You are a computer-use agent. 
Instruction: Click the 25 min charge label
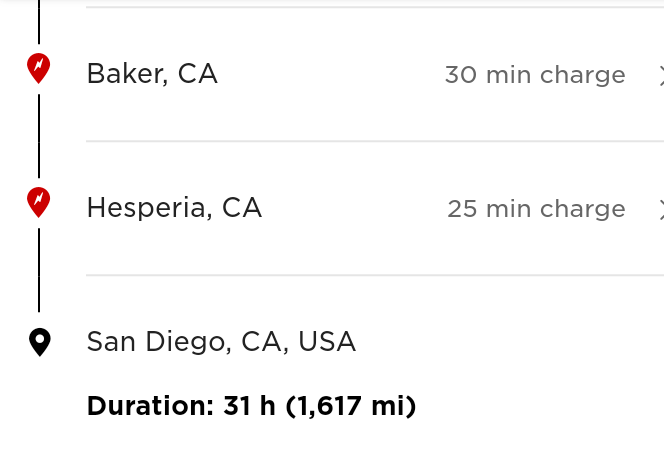click(536, 209)
